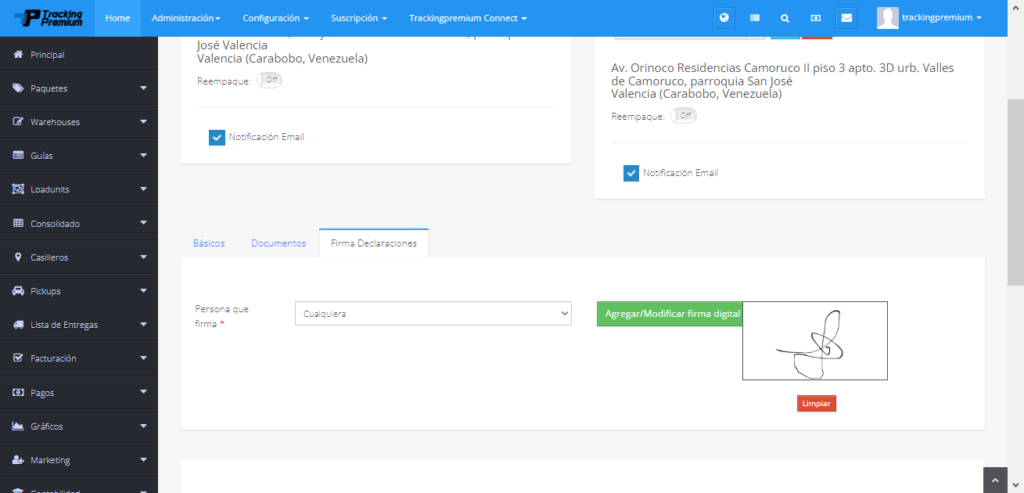Open the Home menu item

[x=118, y=18]
